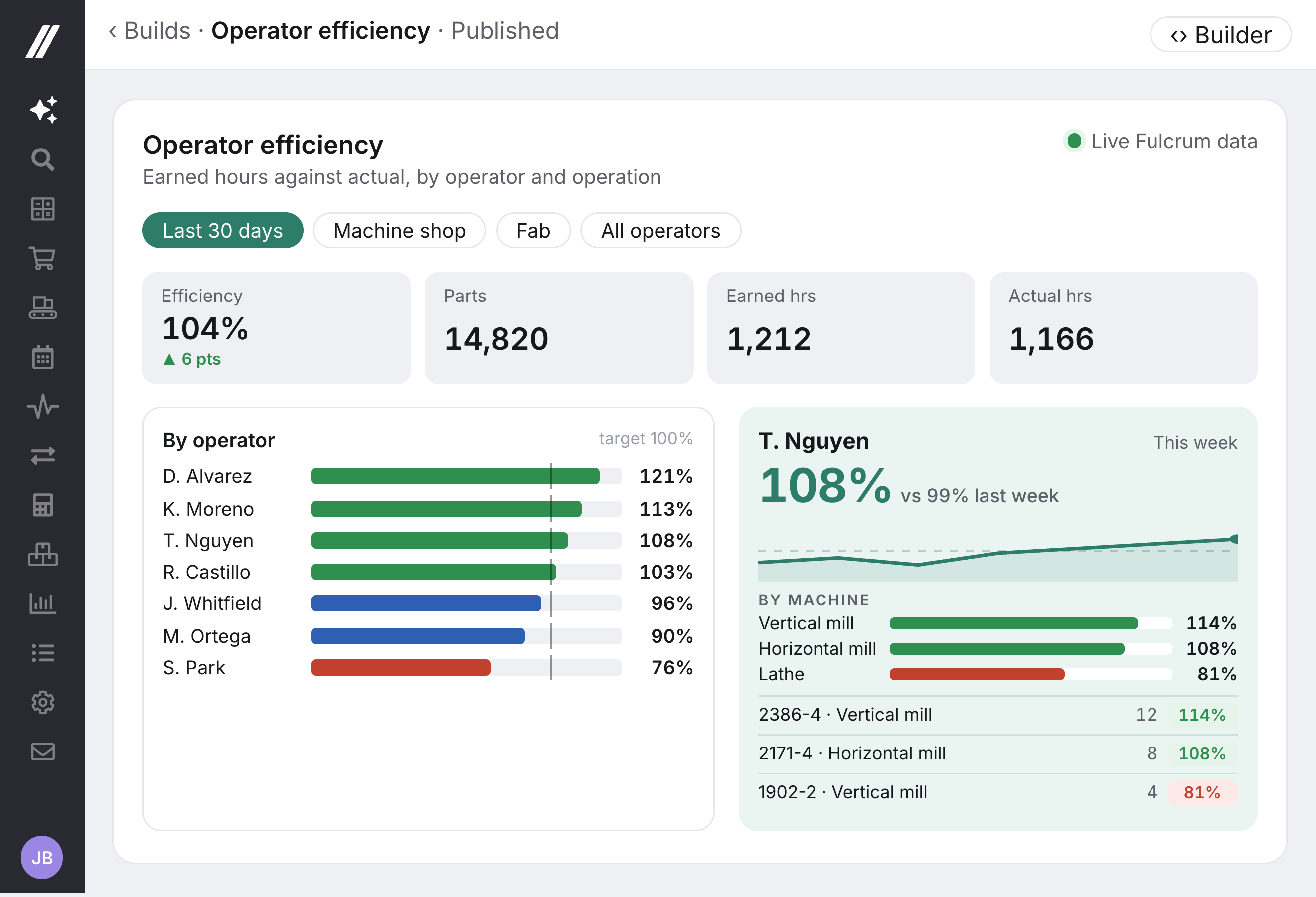
Task: Select the T. Nguyen operator row
Action: tap(428, 541)
